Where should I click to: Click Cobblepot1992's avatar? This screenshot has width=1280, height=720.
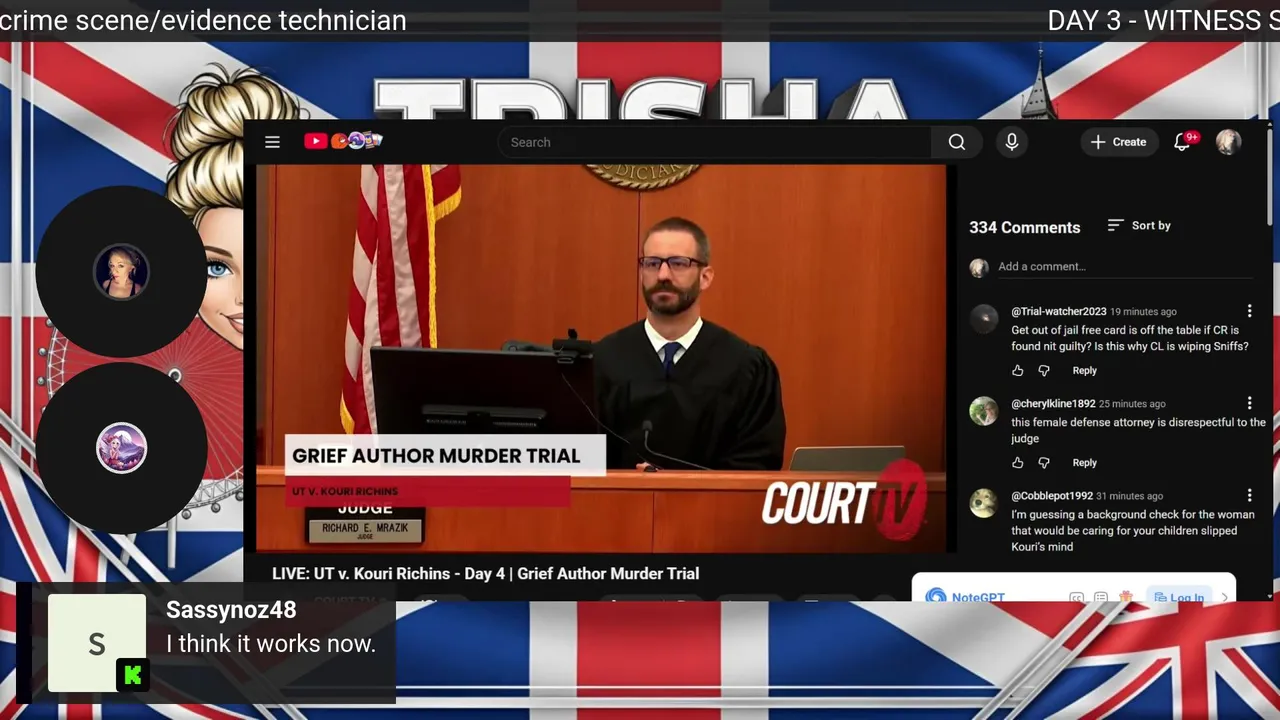(984, 503)
